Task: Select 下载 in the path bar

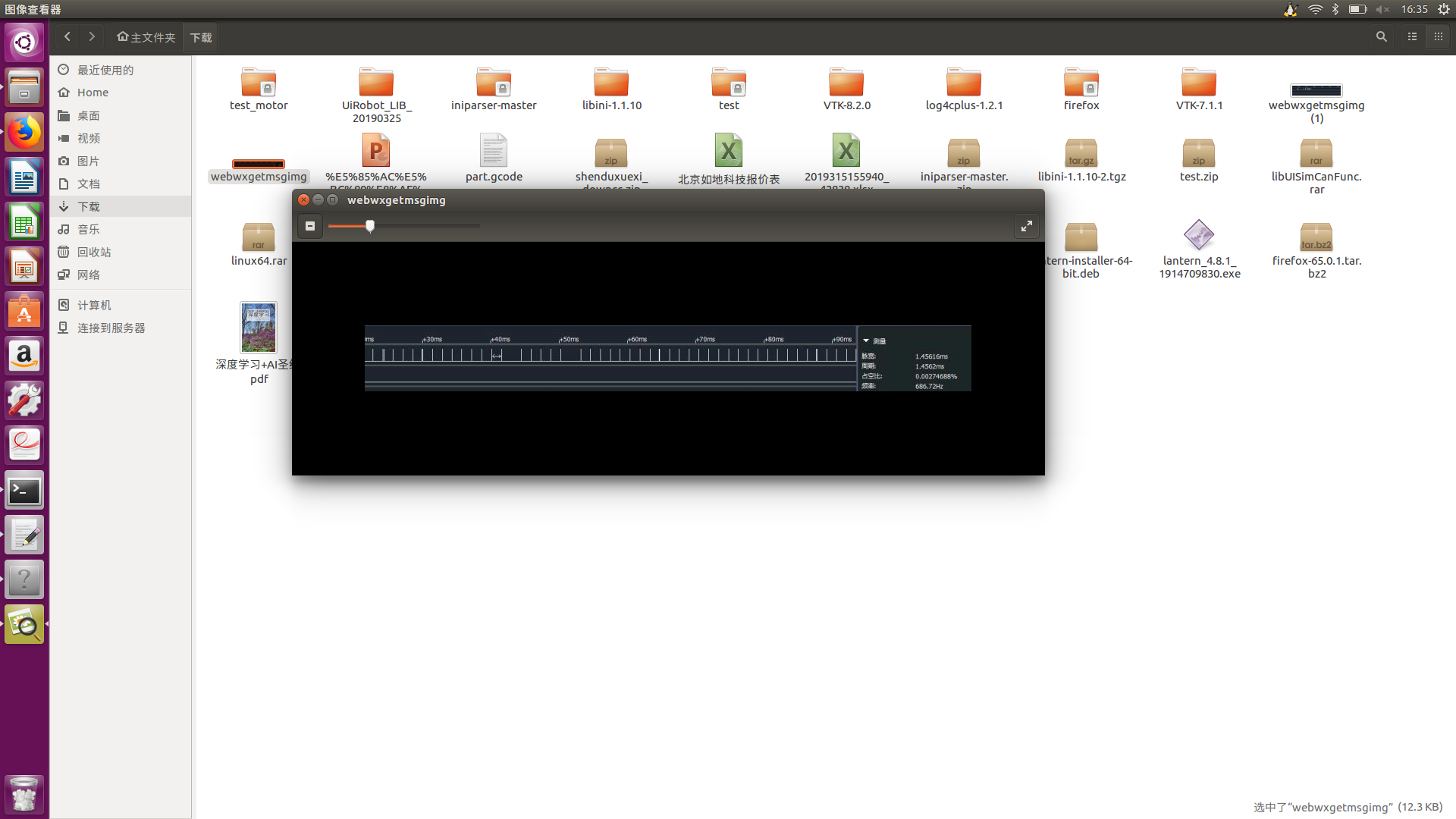Action: (x=201, y=37)
